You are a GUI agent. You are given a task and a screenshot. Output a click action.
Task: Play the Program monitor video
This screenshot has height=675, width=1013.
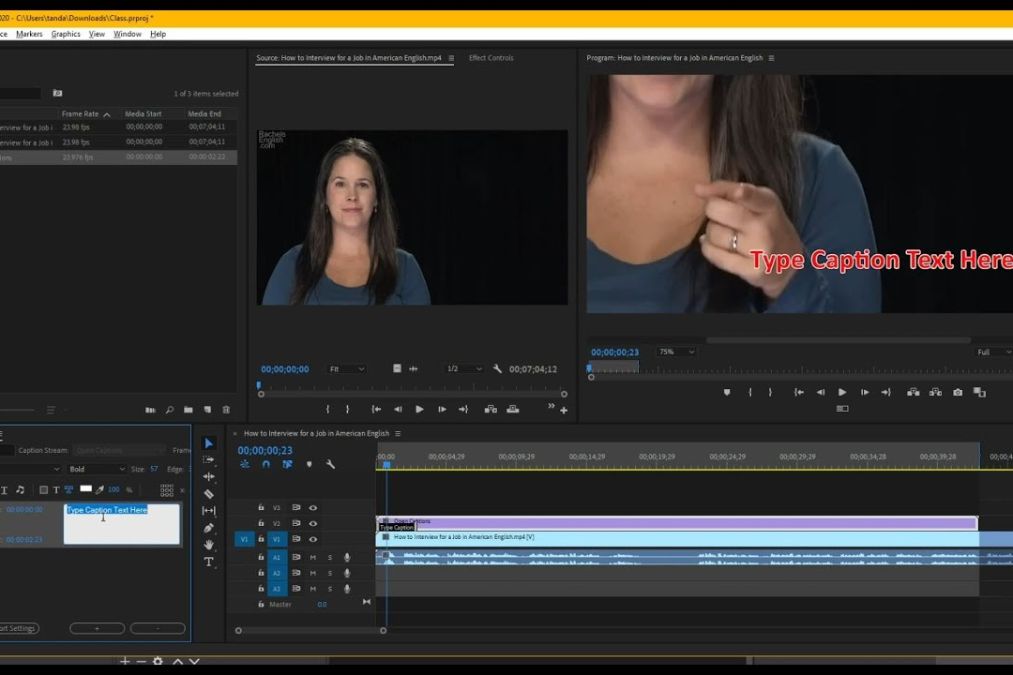(x=842, y=393)
